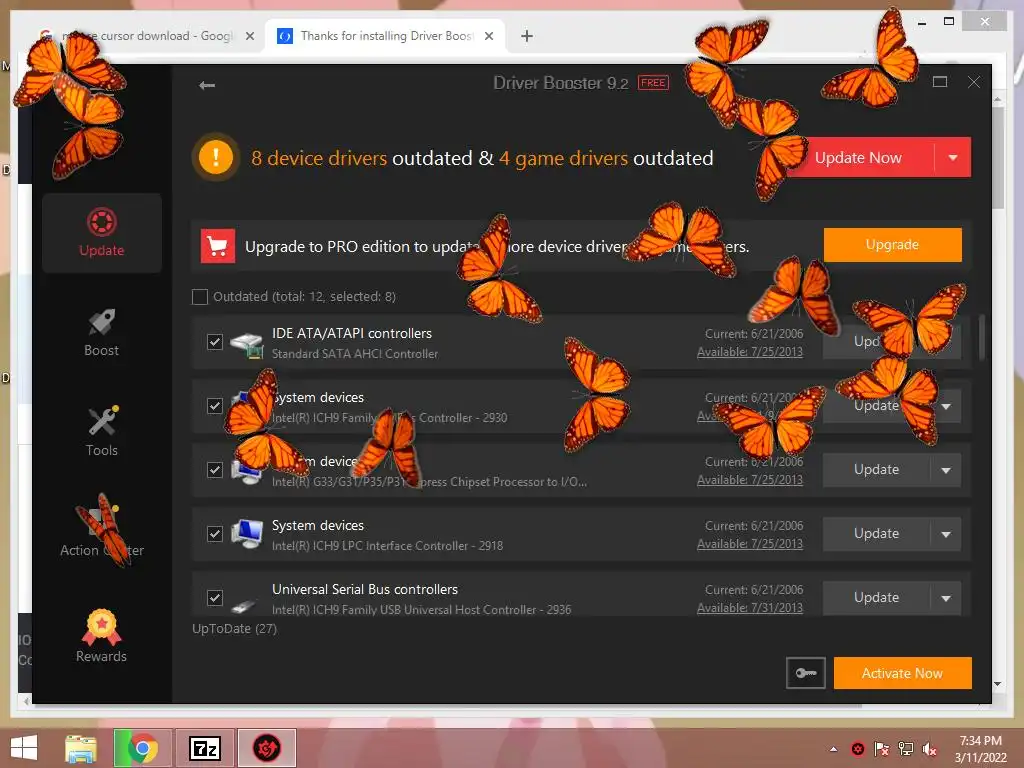The width and height of the screenshot is (1024, 768).
Task: Open the Boost rocket section
Action: (x=102, y=332)
